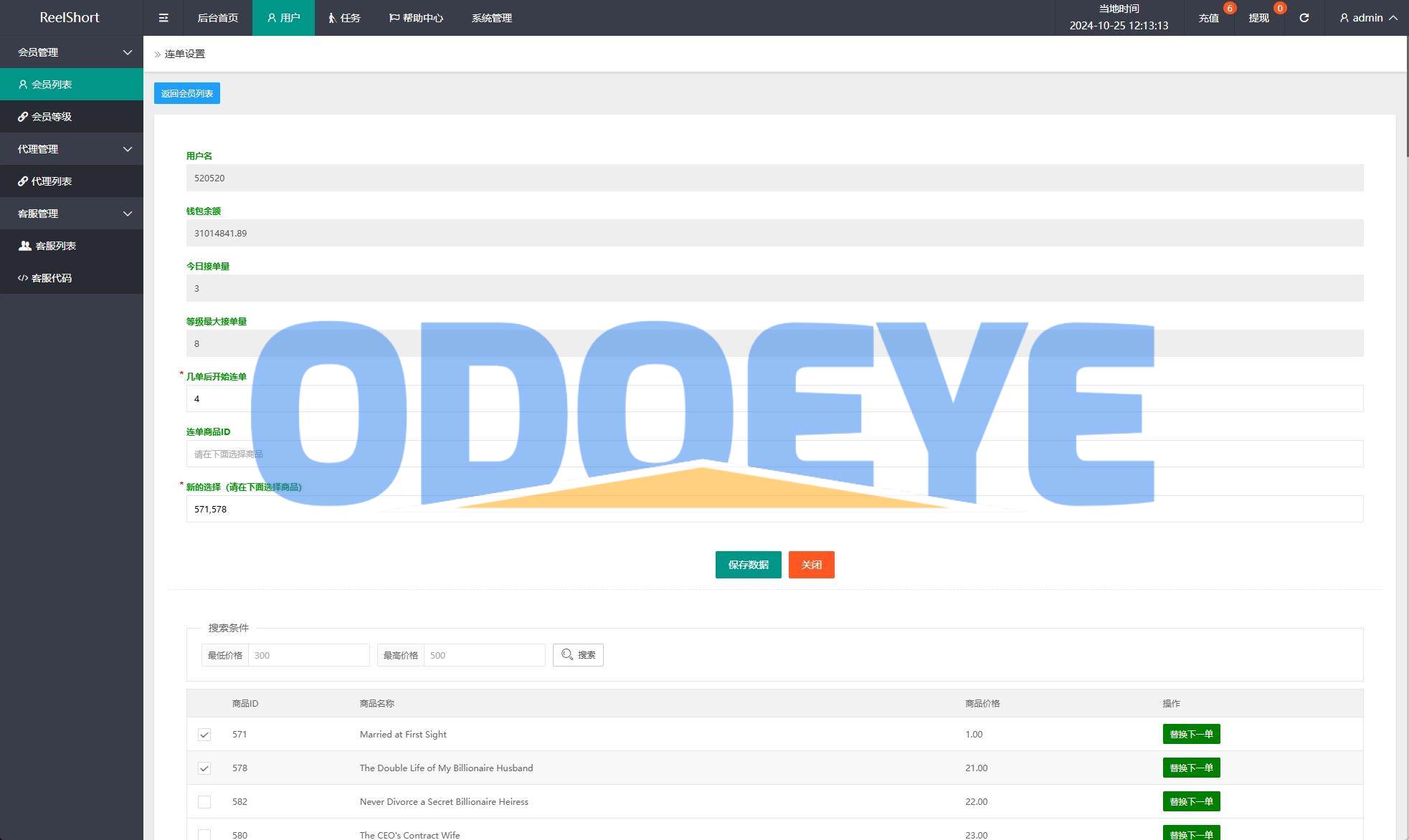The width and height of the screenshot is (1409, 840).
Task: Click the 钱包余额 field
Action: (x=774, y=233)
